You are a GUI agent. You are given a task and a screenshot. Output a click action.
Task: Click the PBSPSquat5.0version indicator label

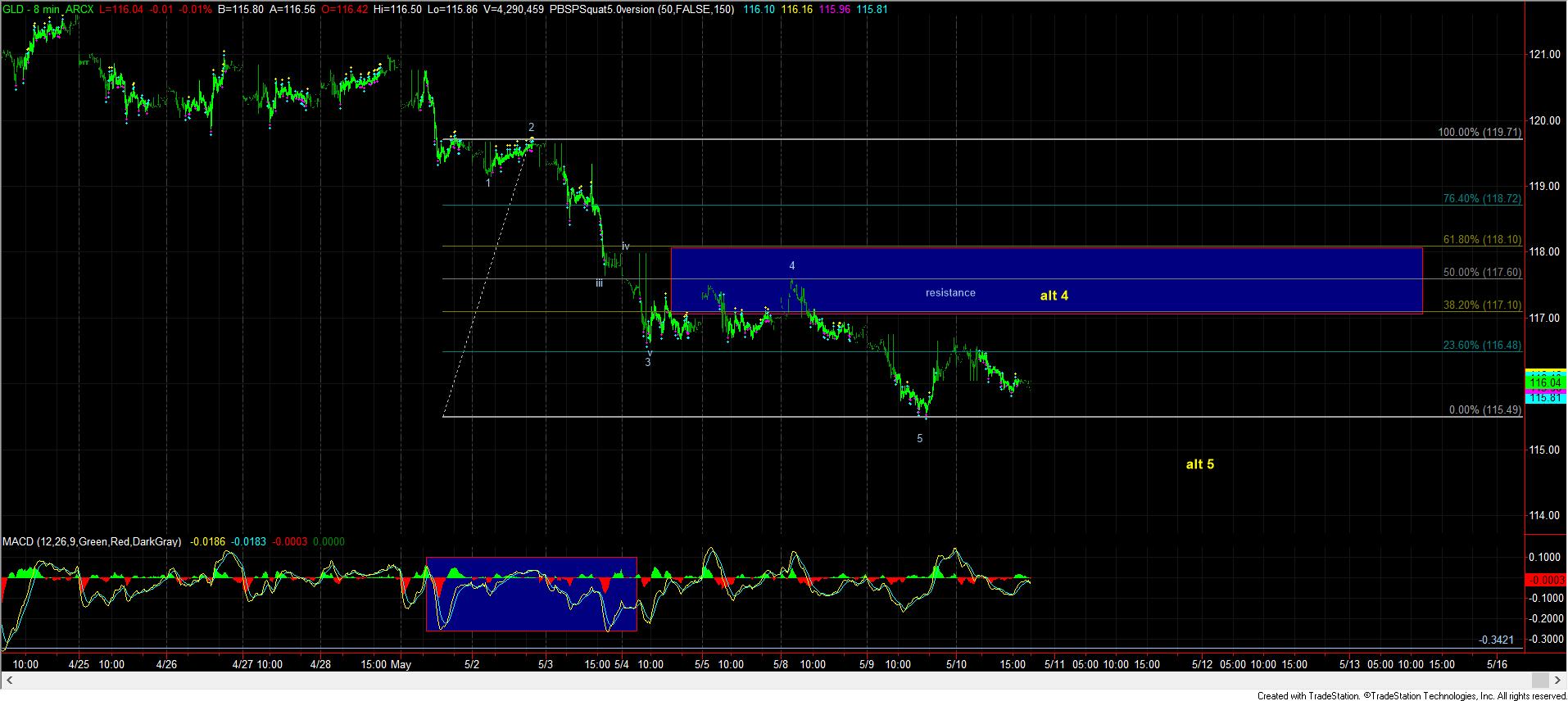click(x=641, y=9)
